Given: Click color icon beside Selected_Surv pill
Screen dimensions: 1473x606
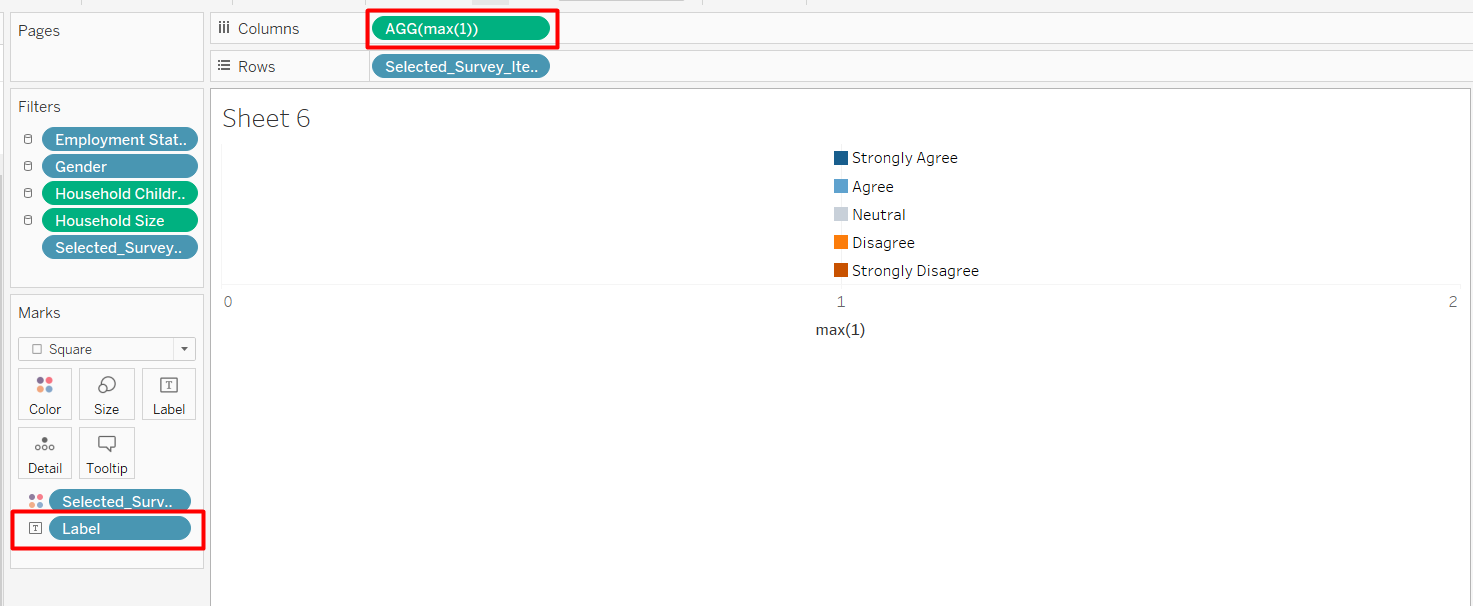Looking at the screenshot, I should coord(36,501).
